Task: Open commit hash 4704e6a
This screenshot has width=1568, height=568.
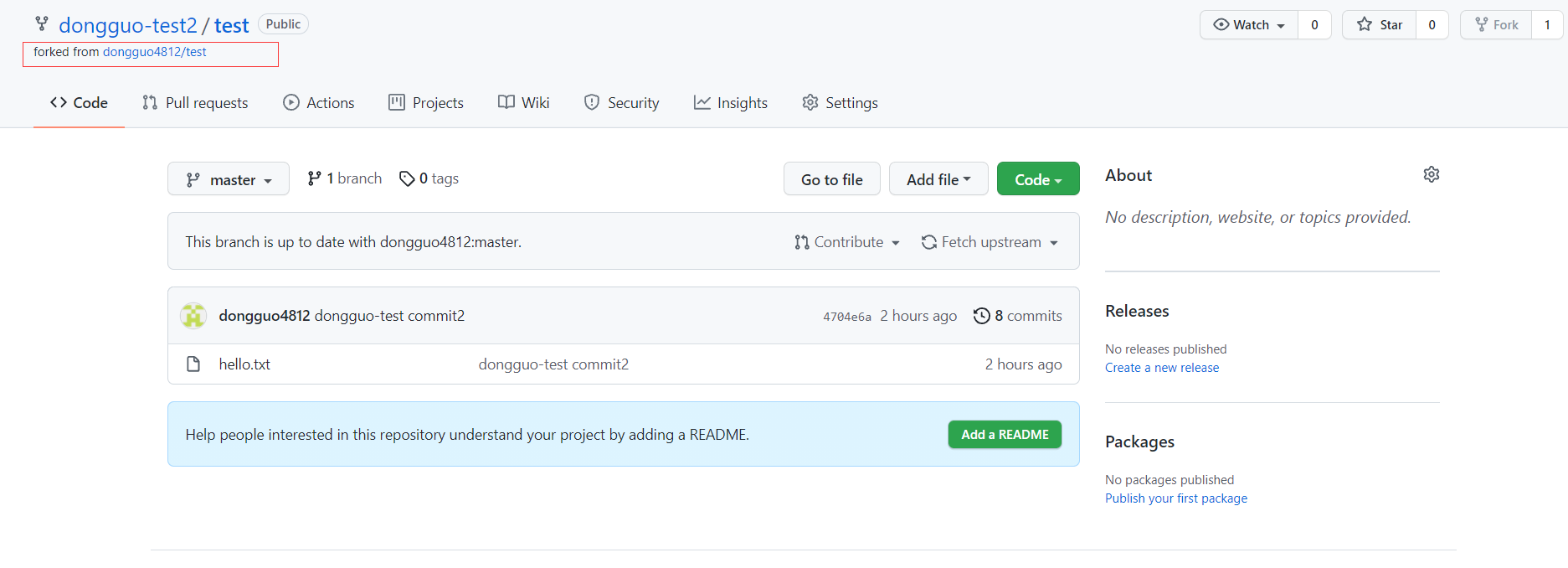Action: tap(847, 317)
